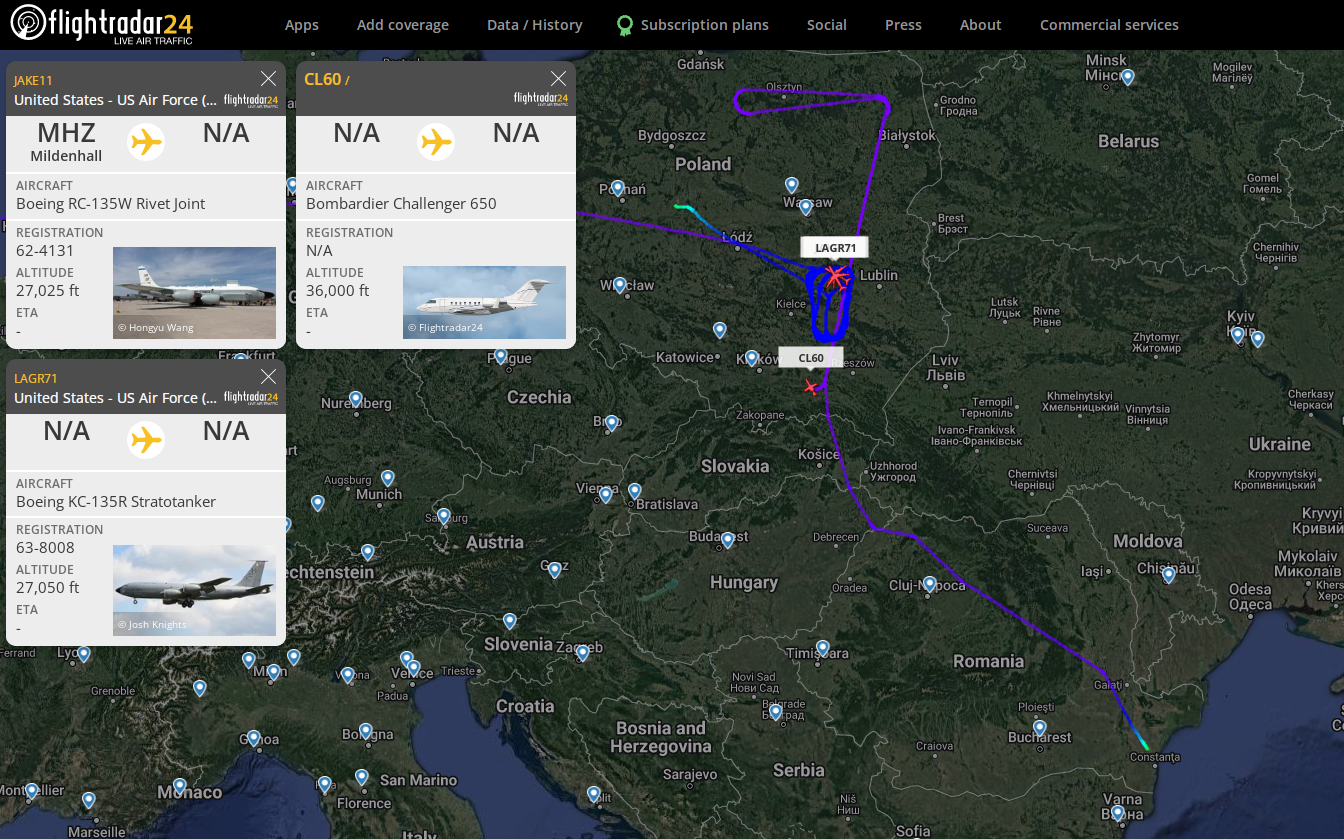1344x839 pixels.
Task: Click the green Subscription plans badge icon
Action: click(x=625, y=25)
